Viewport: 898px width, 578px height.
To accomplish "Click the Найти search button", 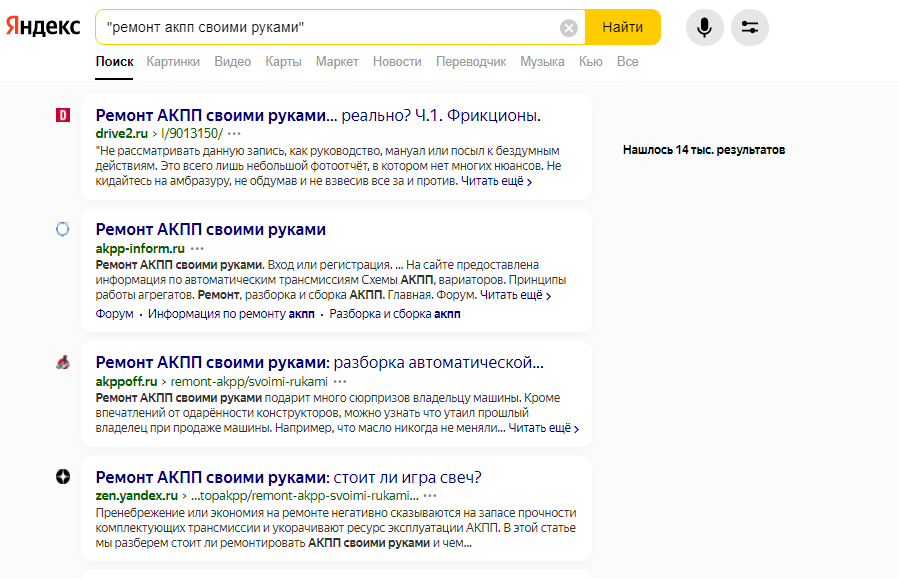I will [x=623, y=27].
